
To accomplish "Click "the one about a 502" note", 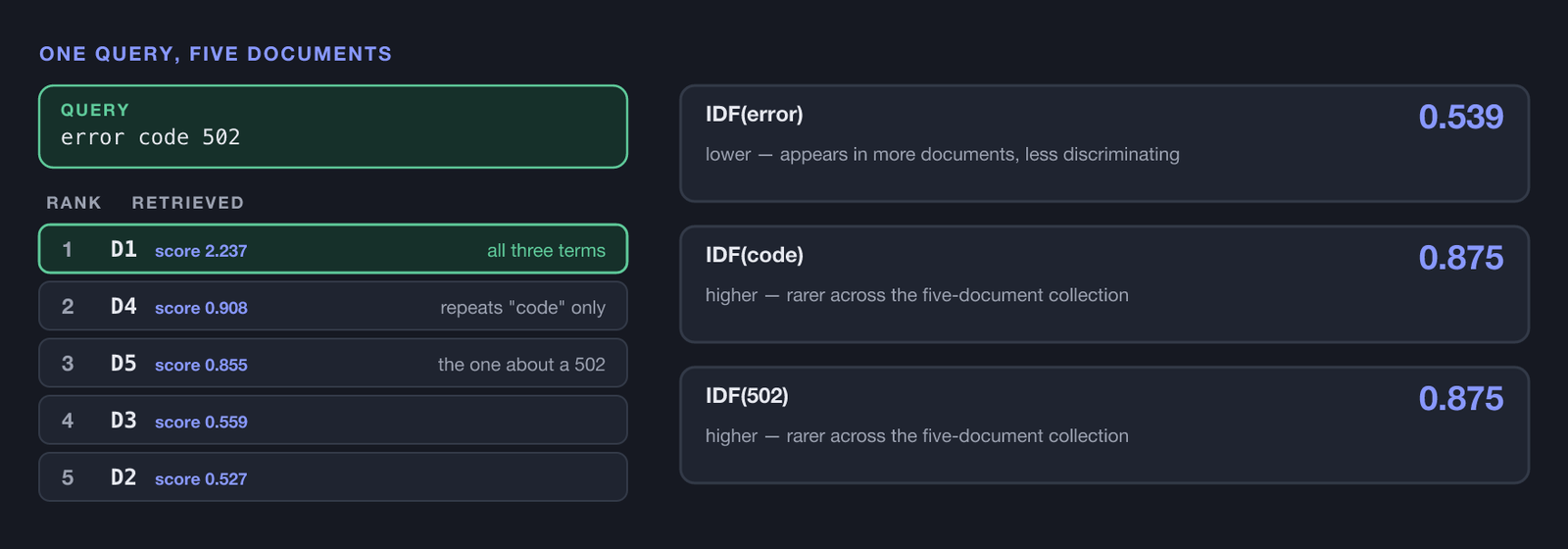I will coord(521,365).
